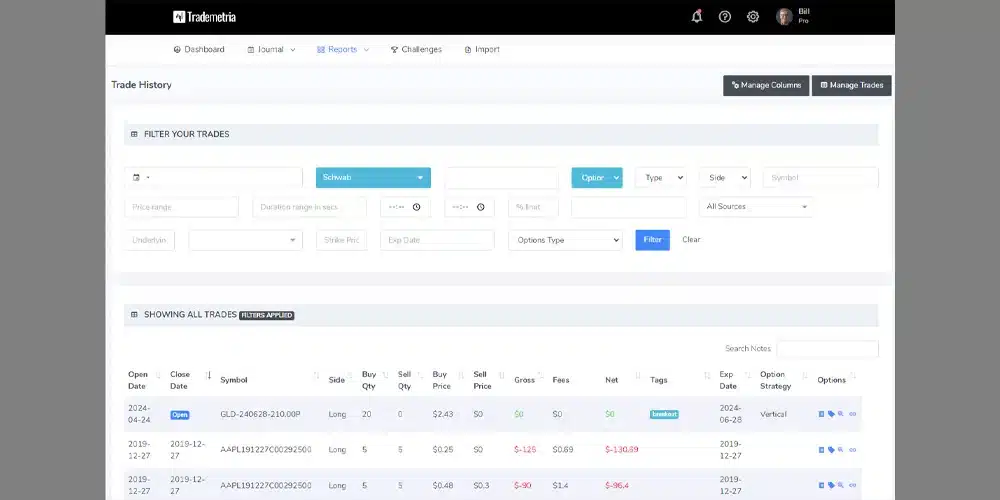Screen dimensions: 1000x500
Task: Sort by the Gross column header
Action: click(x=524, y=380)
